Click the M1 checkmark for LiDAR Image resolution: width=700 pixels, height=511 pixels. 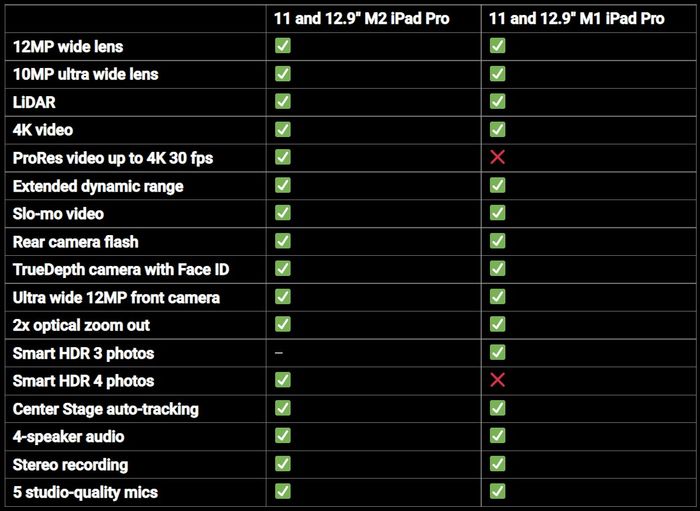click(x=498, y=101)
